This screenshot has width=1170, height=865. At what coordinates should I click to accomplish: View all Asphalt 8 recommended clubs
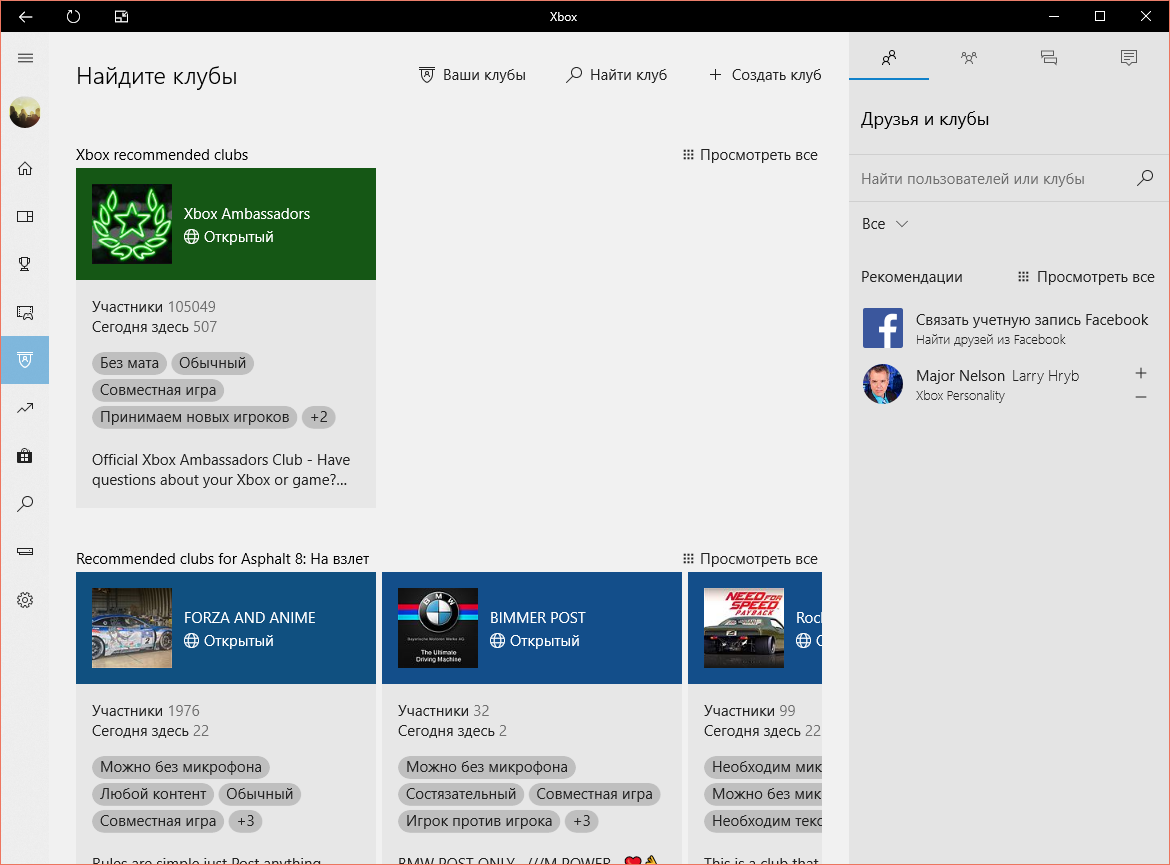(x=750, y=558)
